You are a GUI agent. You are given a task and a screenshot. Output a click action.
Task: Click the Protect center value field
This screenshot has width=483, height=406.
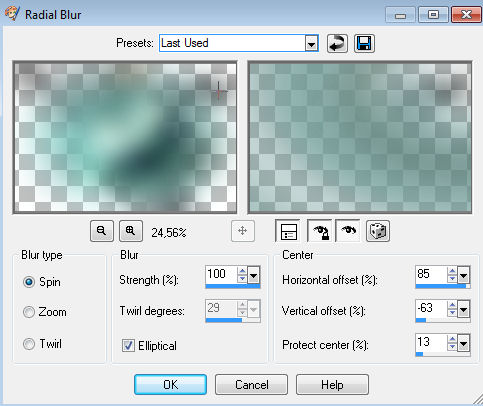[x=431, y=342]
